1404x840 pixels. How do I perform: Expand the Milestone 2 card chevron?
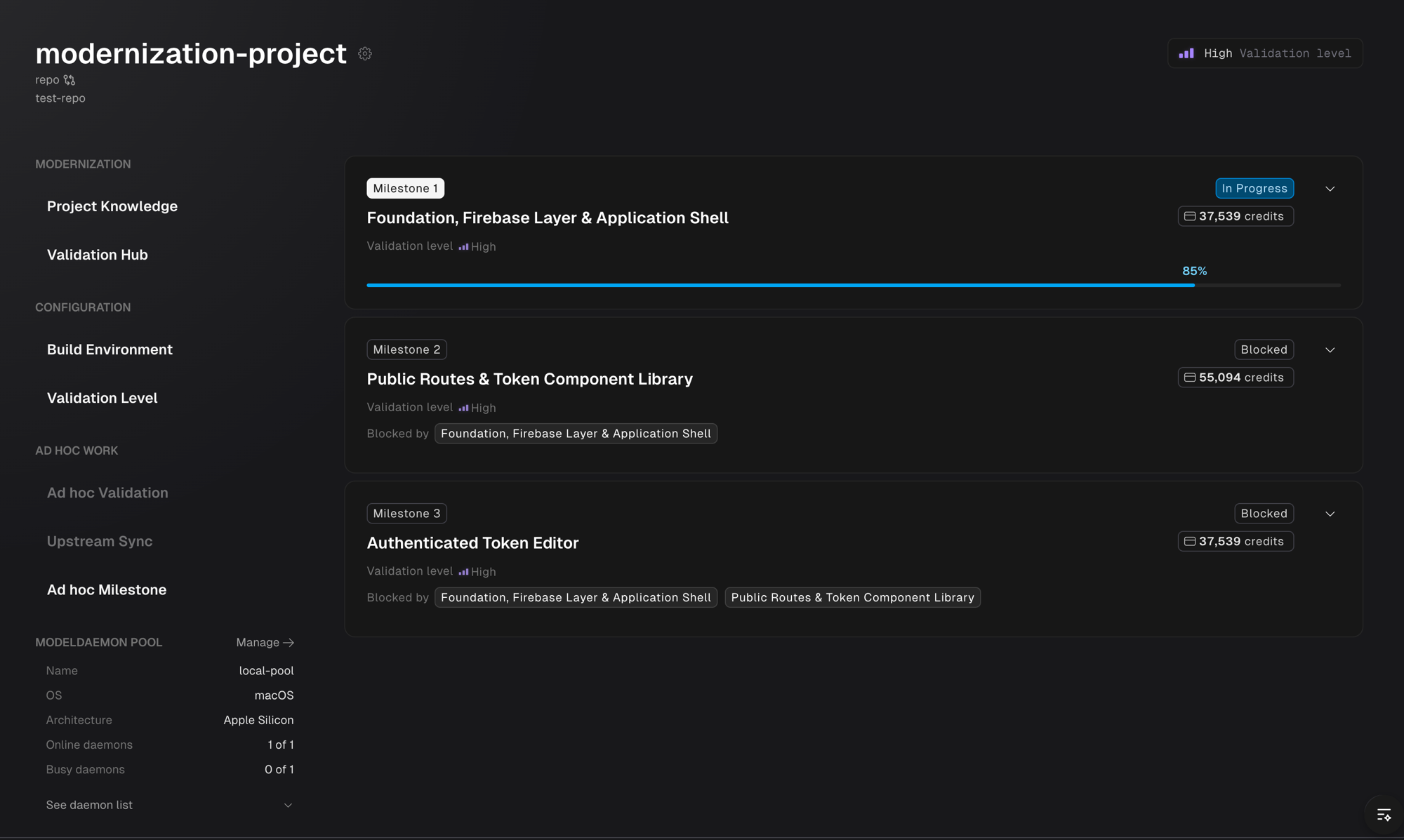(1330, 350)
